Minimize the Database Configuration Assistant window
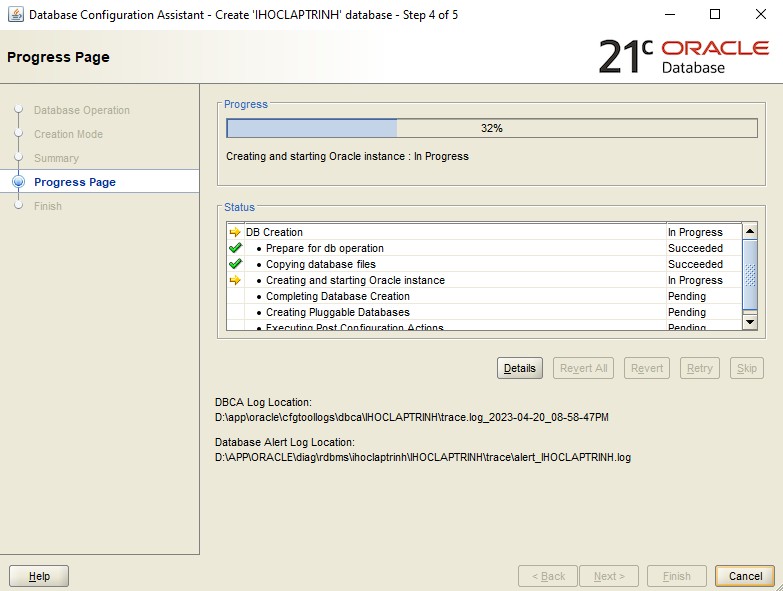783x591 pixels. [x=670, y=14]
